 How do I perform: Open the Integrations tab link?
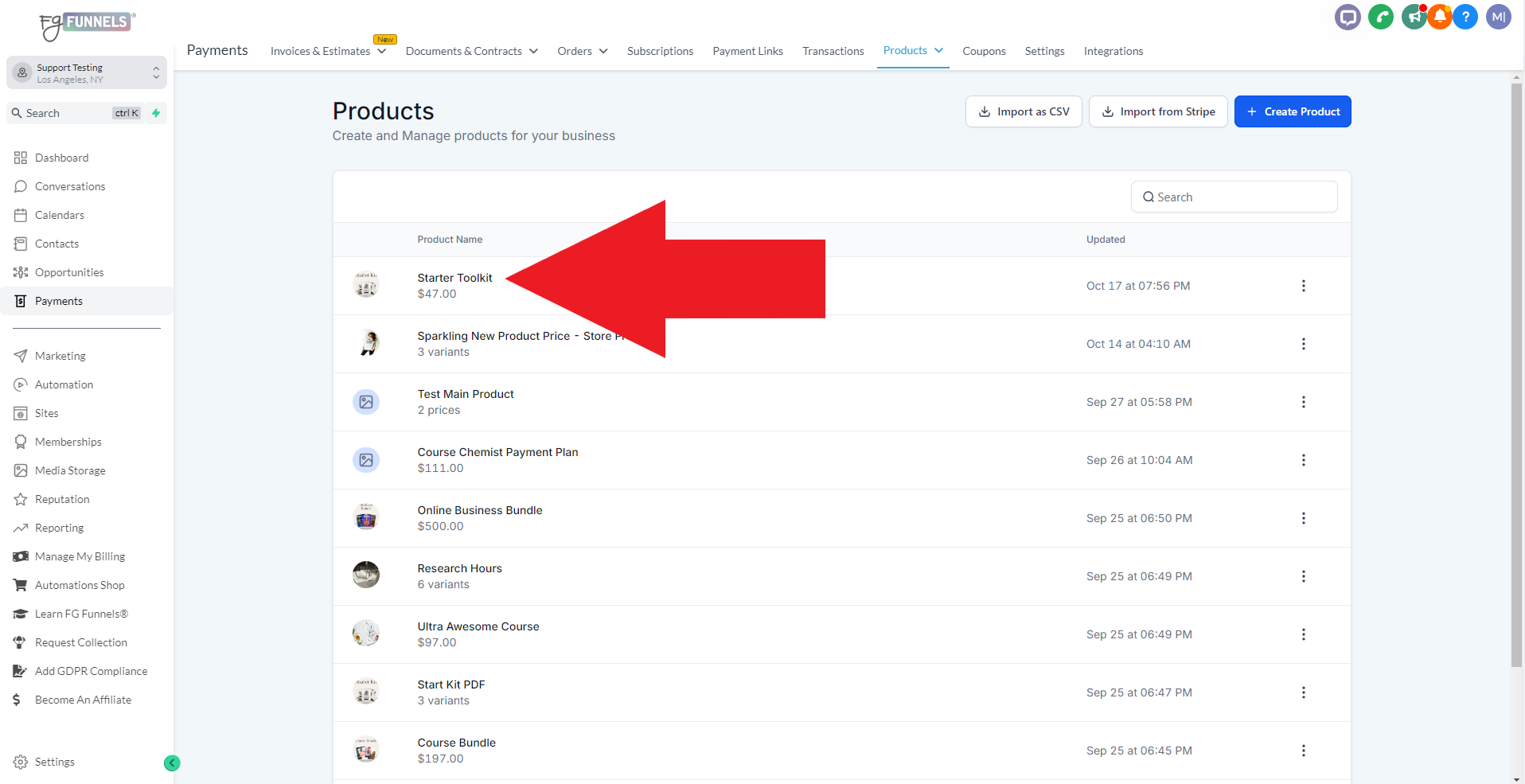pyautogui.click(x=1113, y=51)
